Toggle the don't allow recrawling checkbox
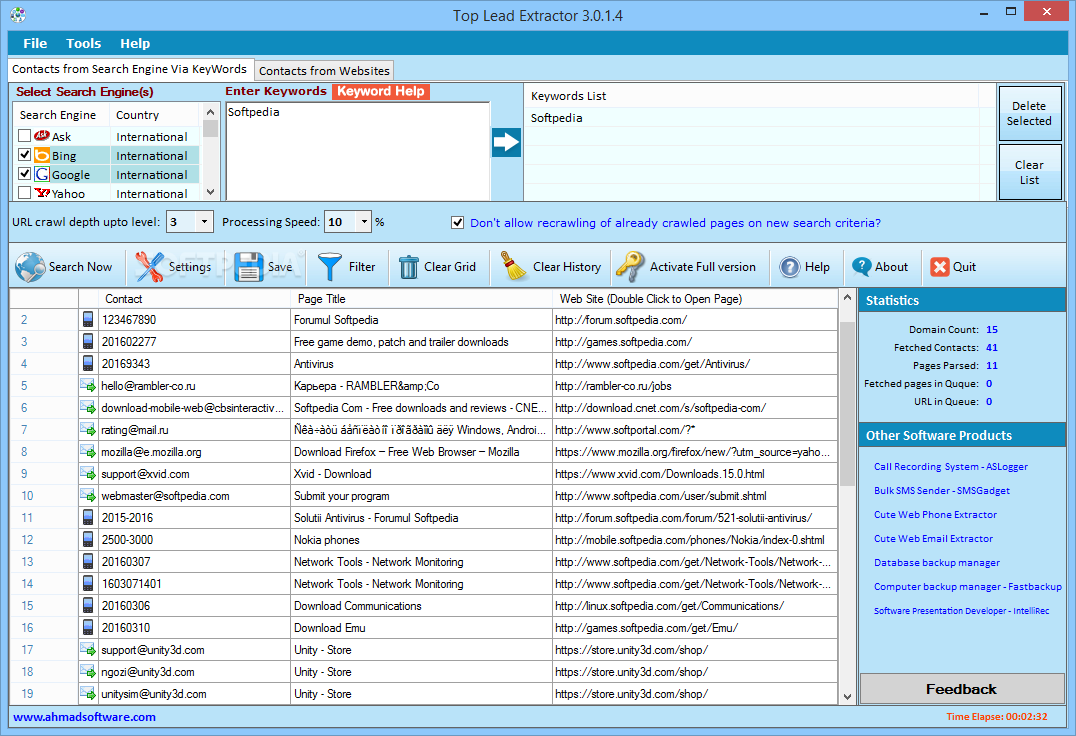Screen dimensions: 1076x736 [x=458, y=222]
